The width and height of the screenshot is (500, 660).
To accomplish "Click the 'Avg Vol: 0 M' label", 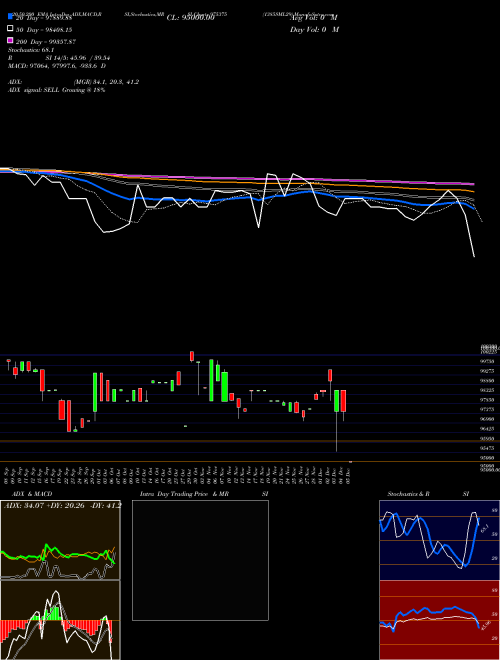I will pos(314,18).
